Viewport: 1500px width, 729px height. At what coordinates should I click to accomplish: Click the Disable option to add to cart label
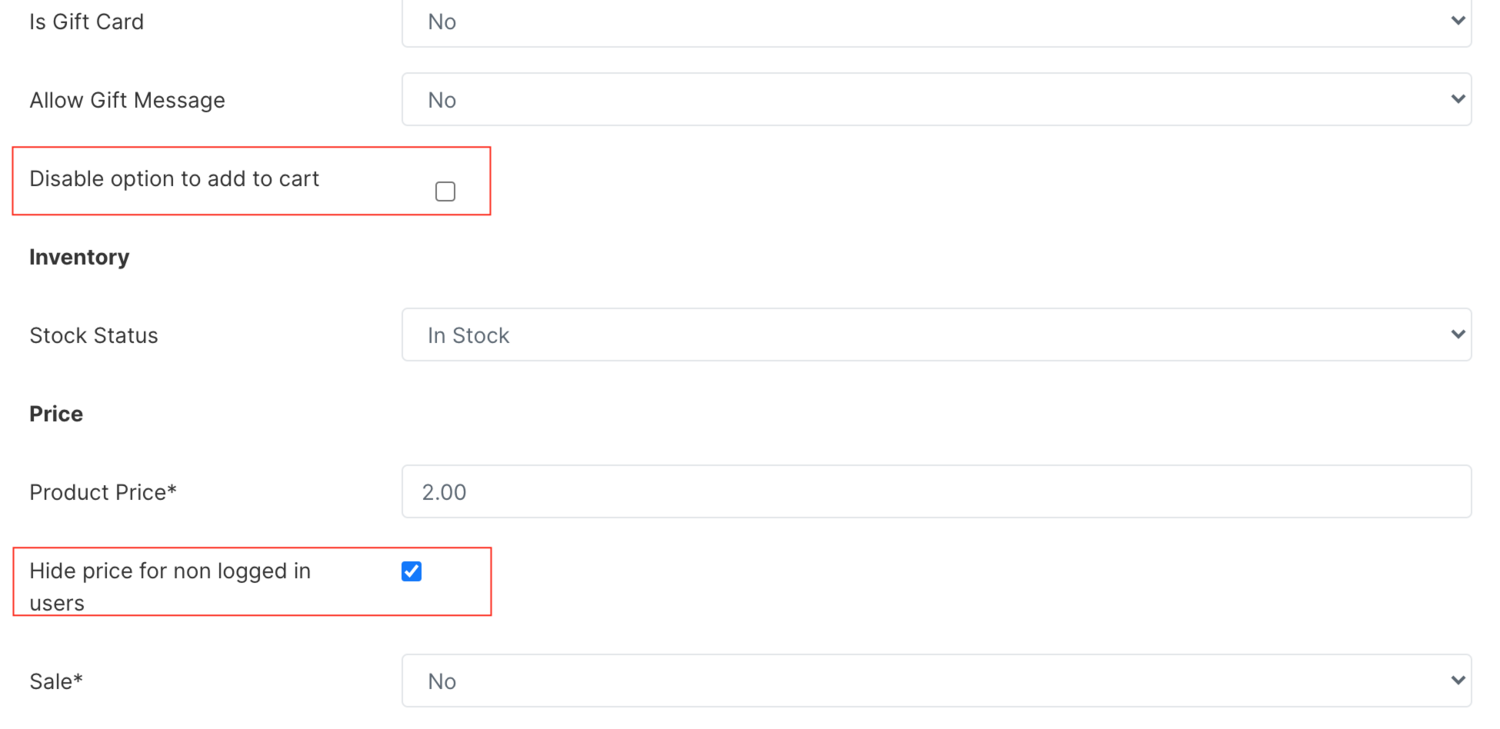pyautogui.click(x=174, y=179)
